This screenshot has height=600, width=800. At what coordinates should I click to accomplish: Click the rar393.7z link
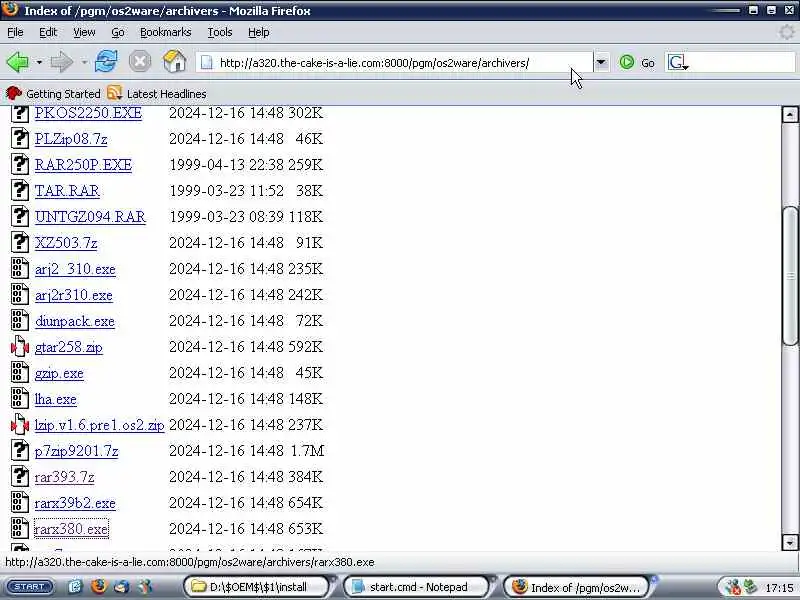tap(64, 477)
